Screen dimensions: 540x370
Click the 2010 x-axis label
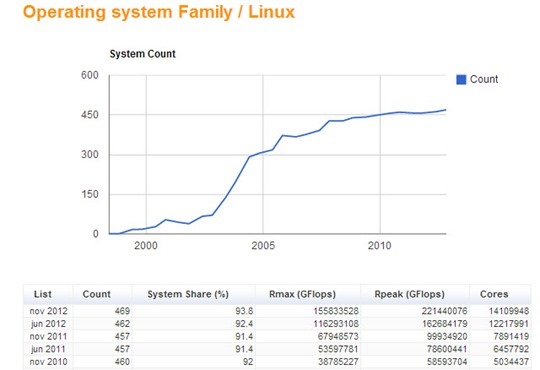coord(380,246)
